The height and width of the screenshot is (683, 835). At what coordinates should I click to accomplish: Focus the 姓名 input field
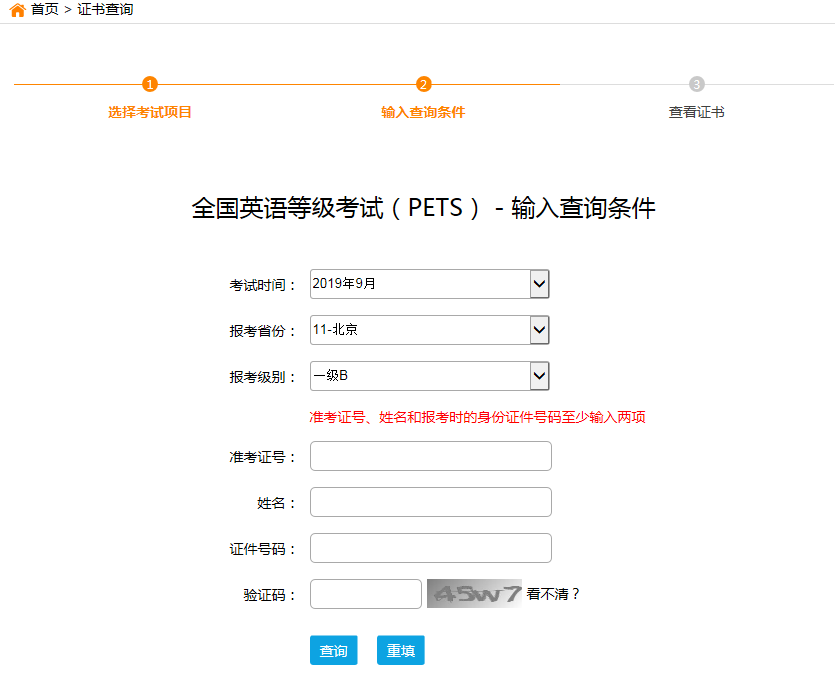pyautogui.click(x=431, y=502)
